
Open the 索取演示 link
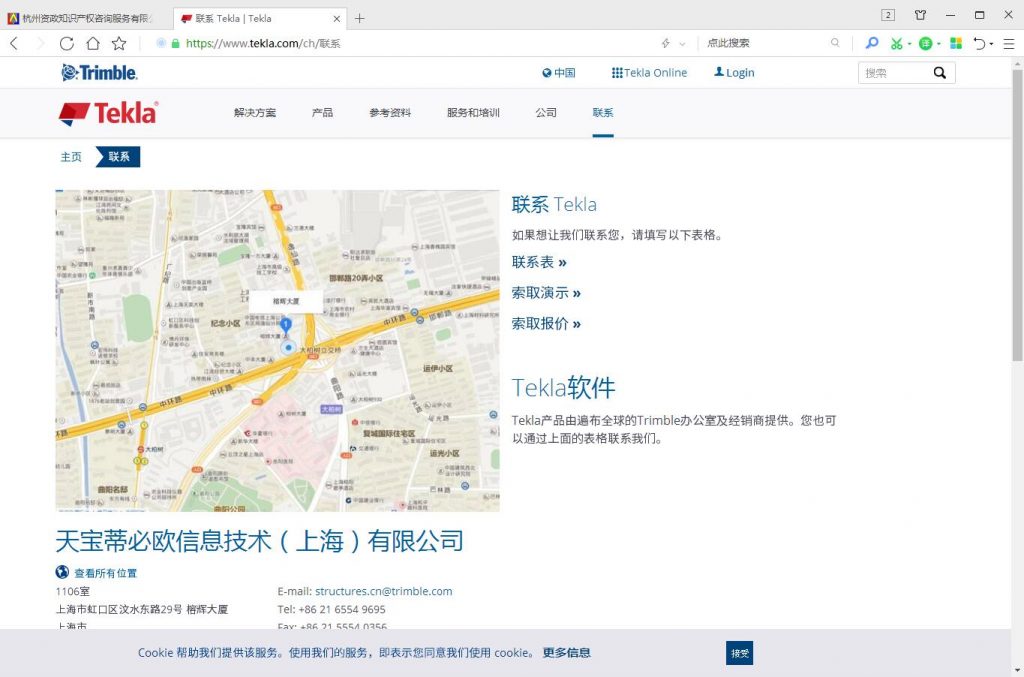click(546, 292)
